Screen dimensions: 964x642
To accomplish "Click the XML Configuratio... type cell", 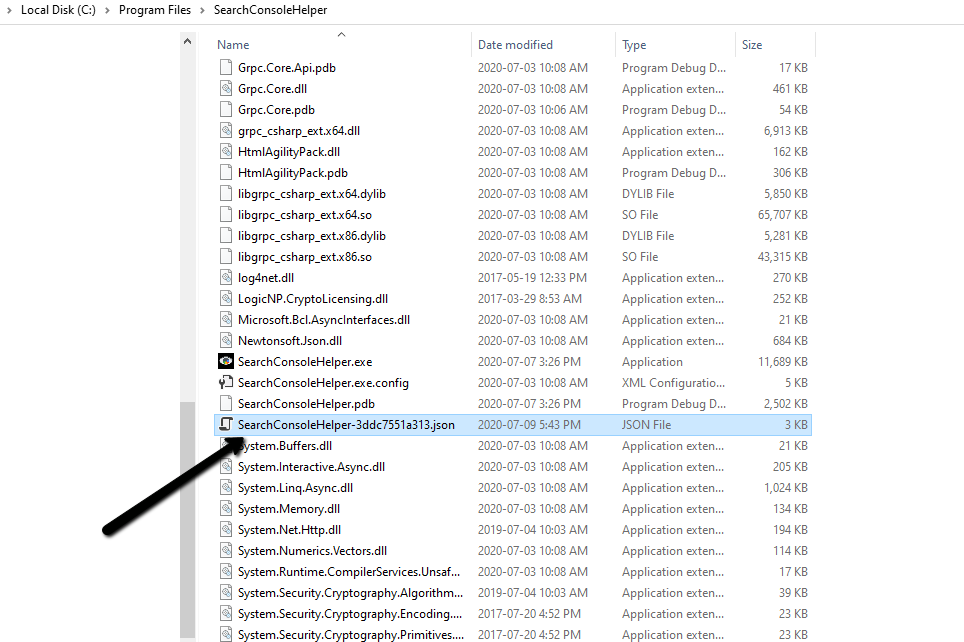I will tap(673, 383).
